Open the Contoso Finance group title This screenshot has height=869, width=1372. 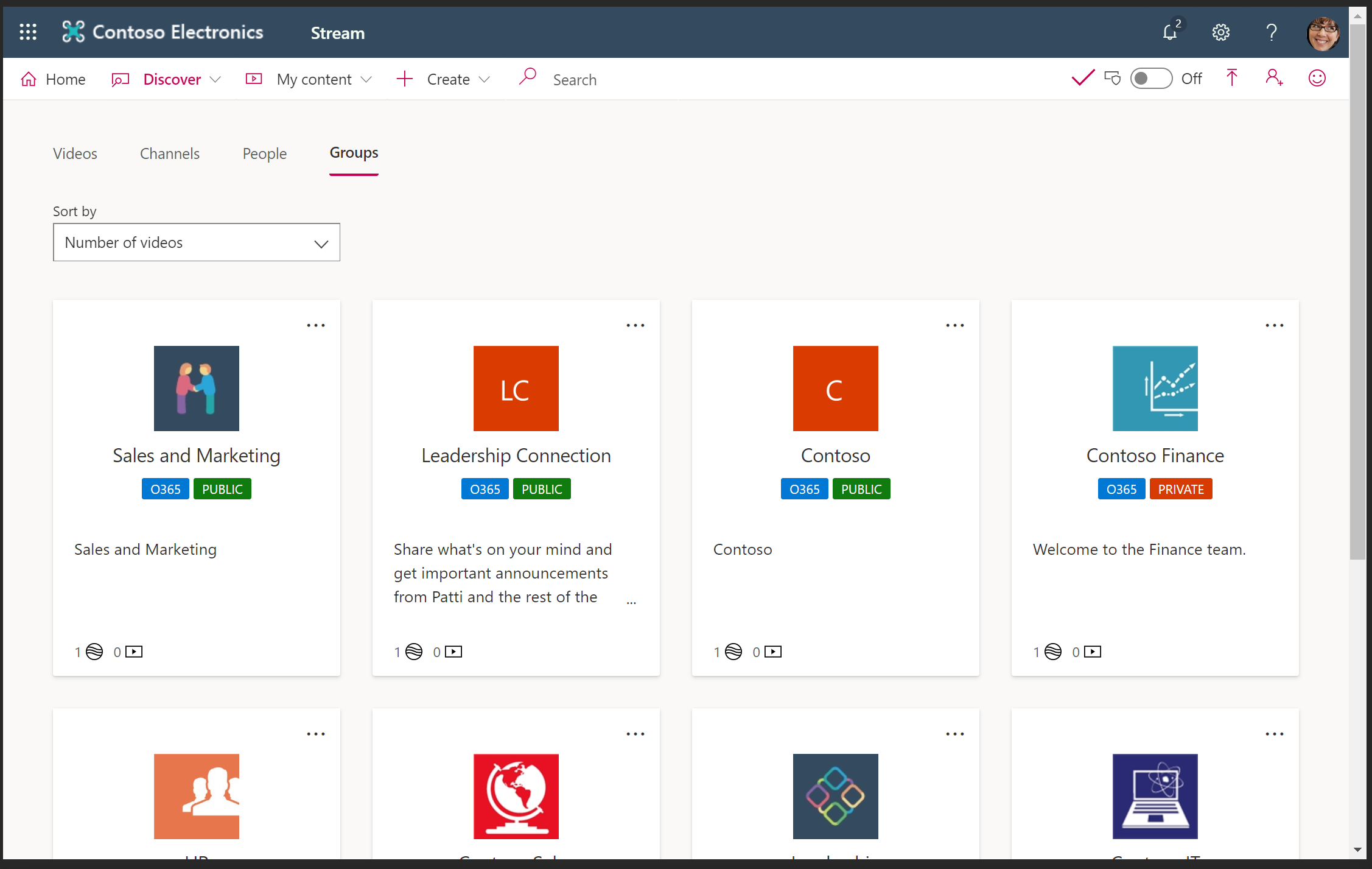1155,456
